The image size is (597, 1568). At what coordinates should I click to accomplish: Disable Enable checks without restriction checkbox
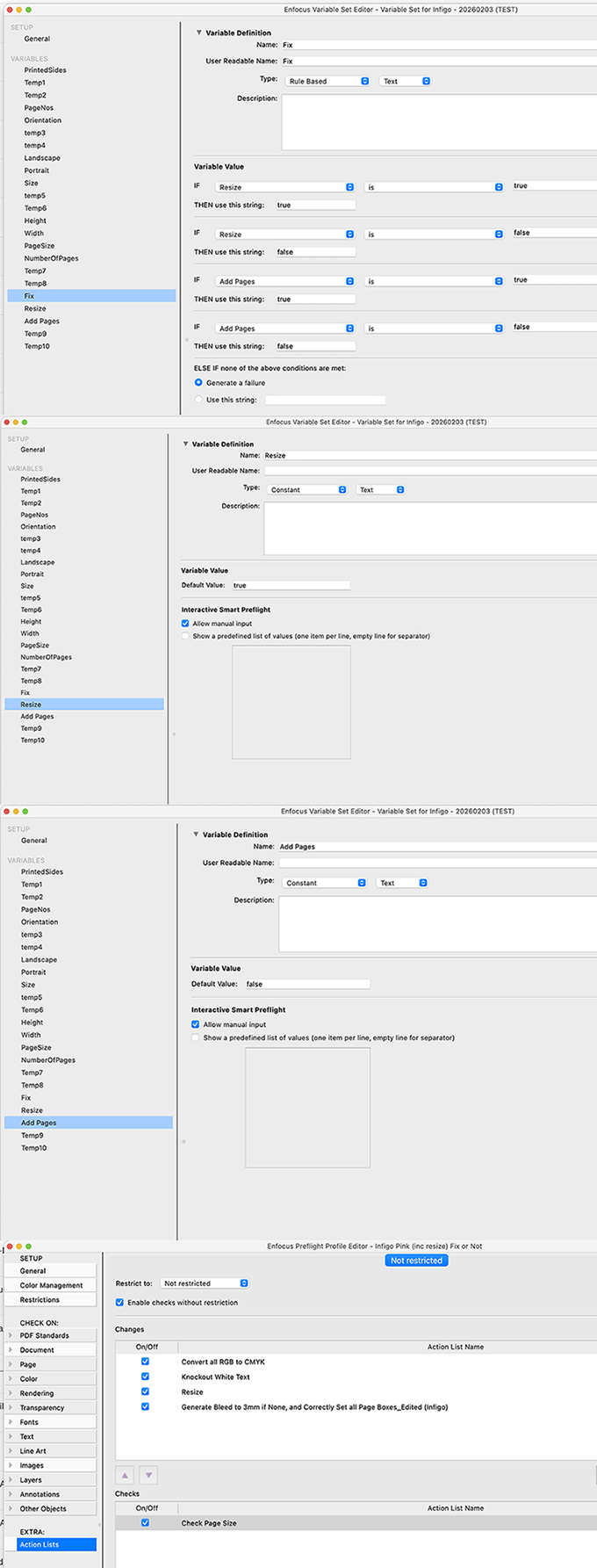pos(119,1303)
